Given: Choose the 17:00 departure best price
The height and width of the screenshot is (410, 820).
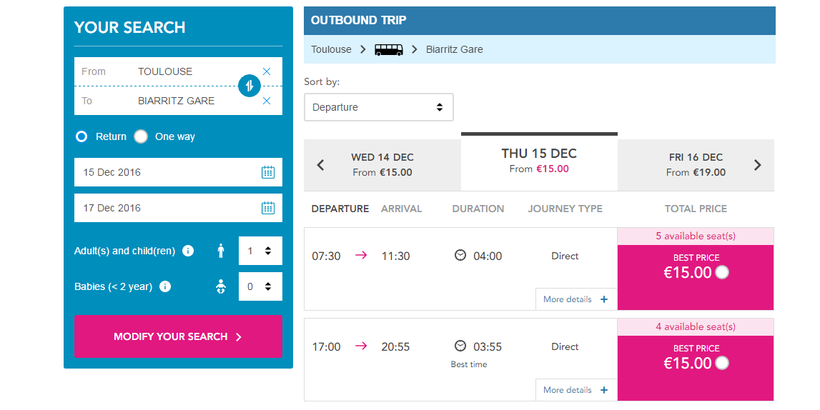Looking at the screenshot, I should [722, 363].
